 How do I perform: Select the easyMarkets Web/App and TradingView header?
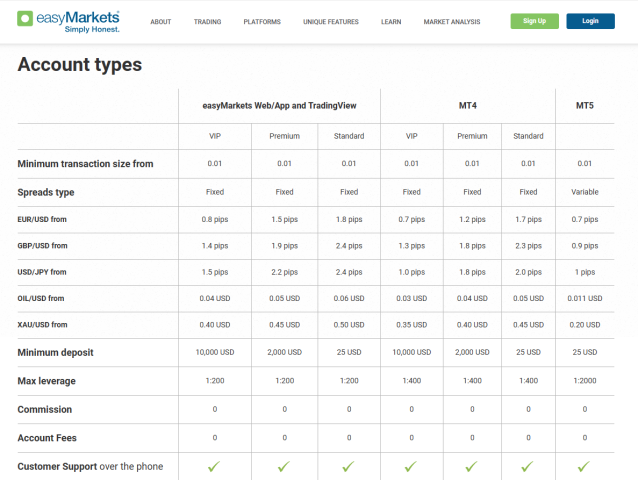point(279,106)
